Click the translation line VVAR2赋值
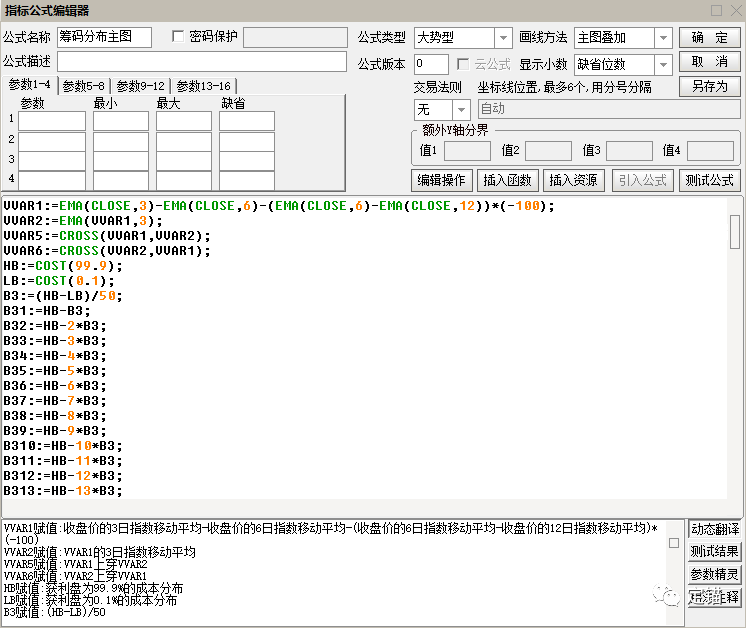This screenshot has height=628, width=746. [100, 552]
